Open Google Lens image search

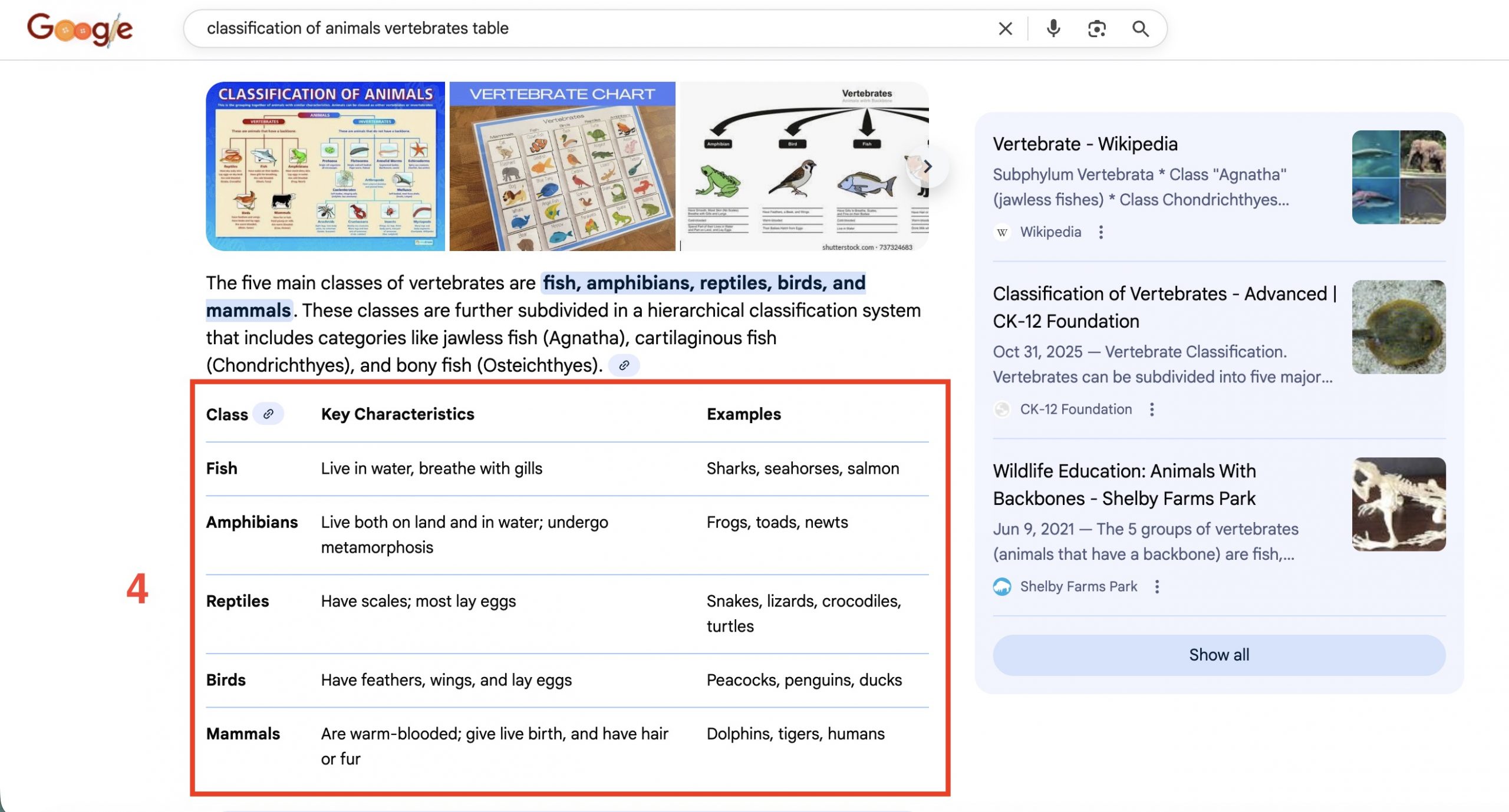pos(1096,28)
